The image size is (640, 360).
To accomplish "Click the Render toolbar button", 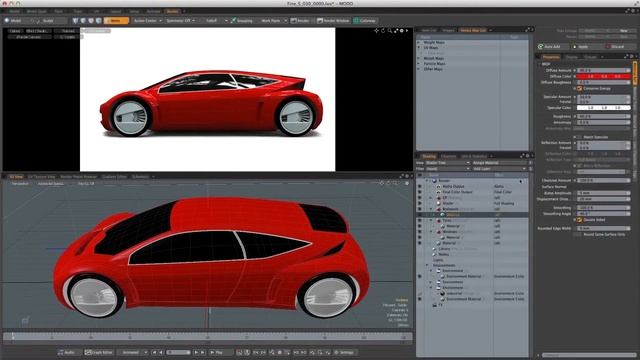I will coord(300,20).
